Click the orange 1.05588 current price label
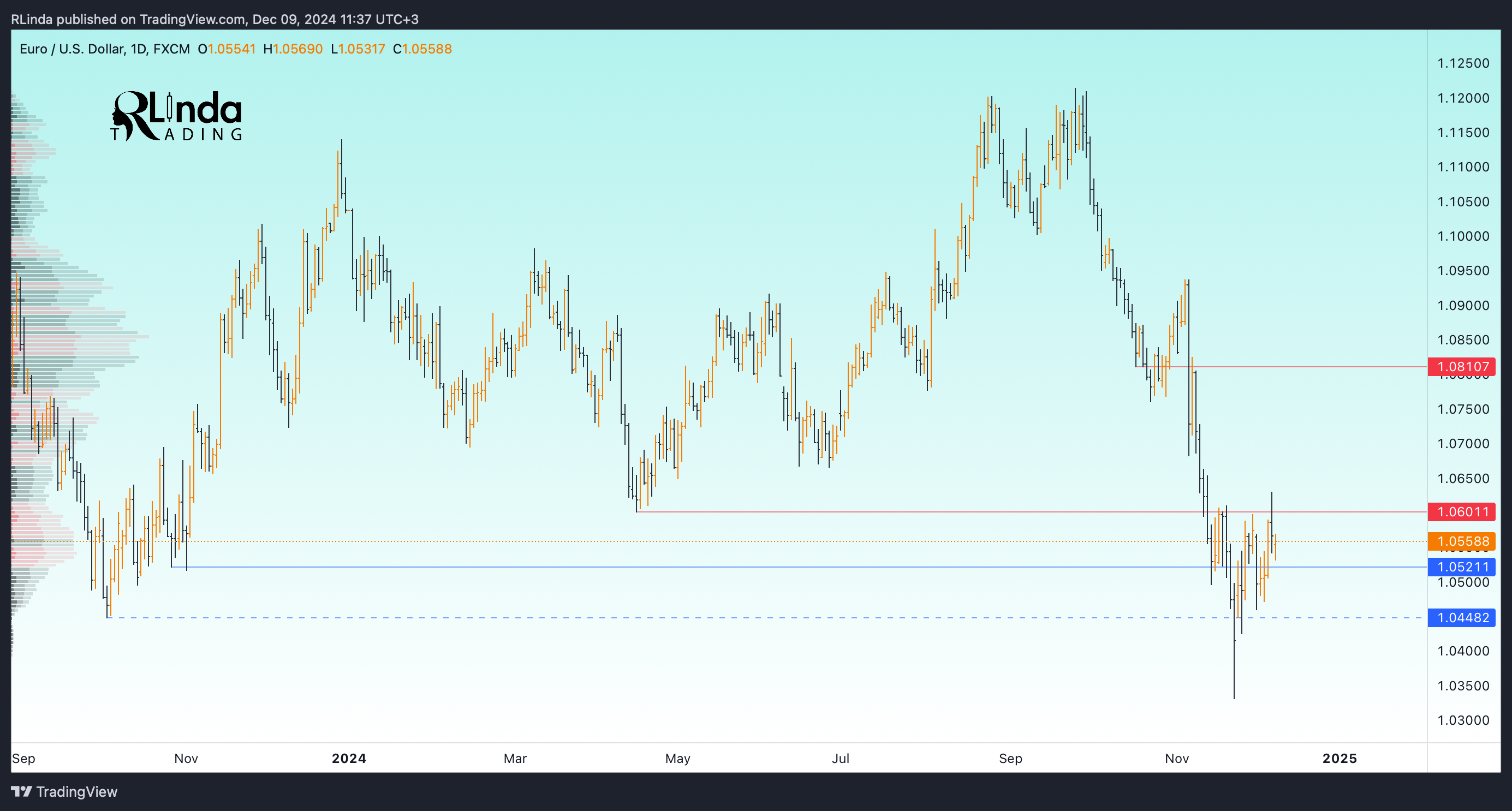The image size is (1512, 811). [1462, 541]
